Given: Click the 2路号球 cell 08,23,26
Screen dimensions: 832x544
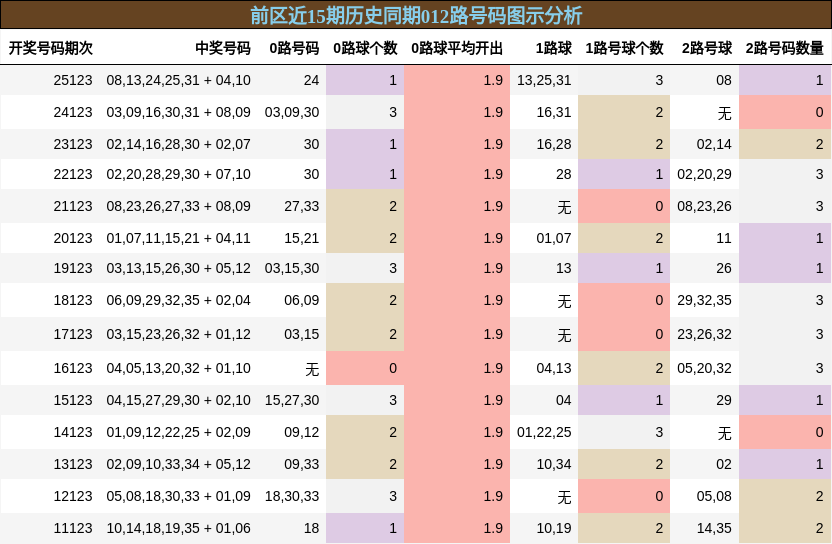Looking at the screenshot, I should [x=704, y=206].
